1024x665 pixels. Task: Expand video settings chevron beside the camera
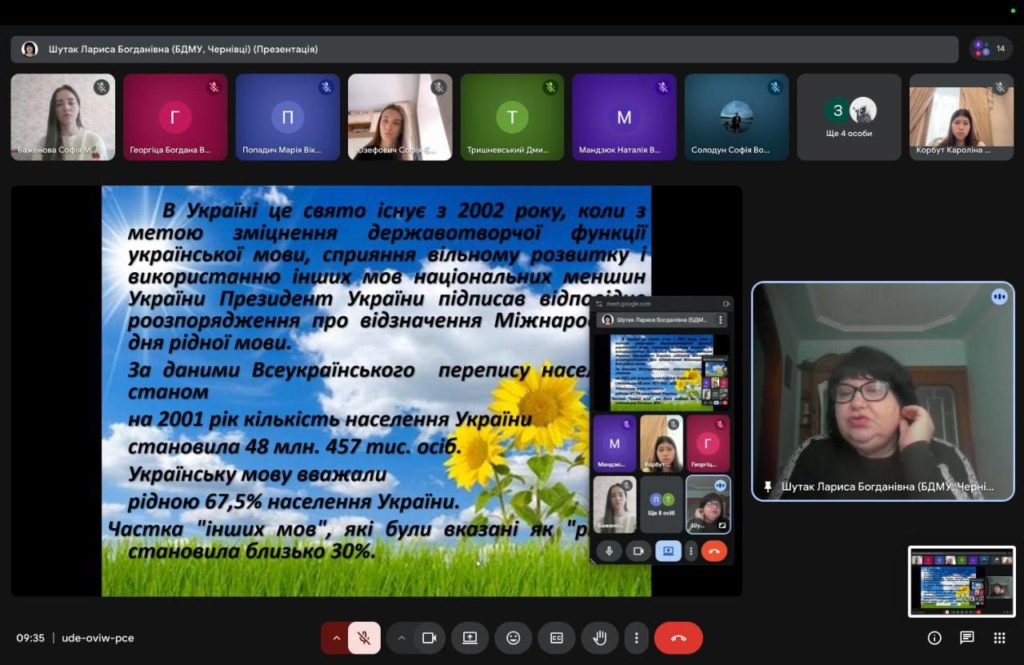[401, 638]
